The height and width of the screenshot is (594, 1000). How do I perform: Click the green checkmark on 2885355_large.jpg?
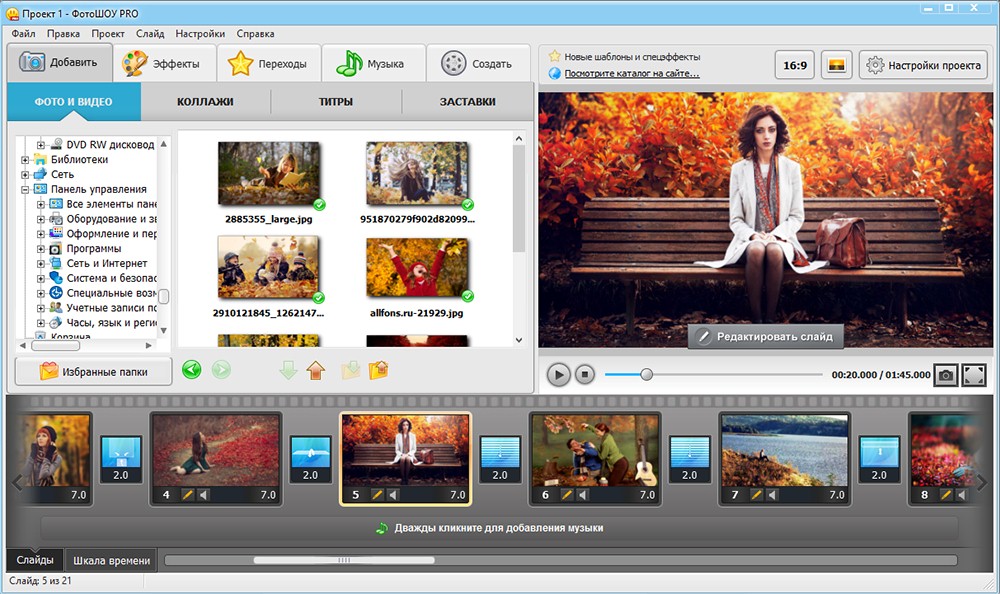319,204
